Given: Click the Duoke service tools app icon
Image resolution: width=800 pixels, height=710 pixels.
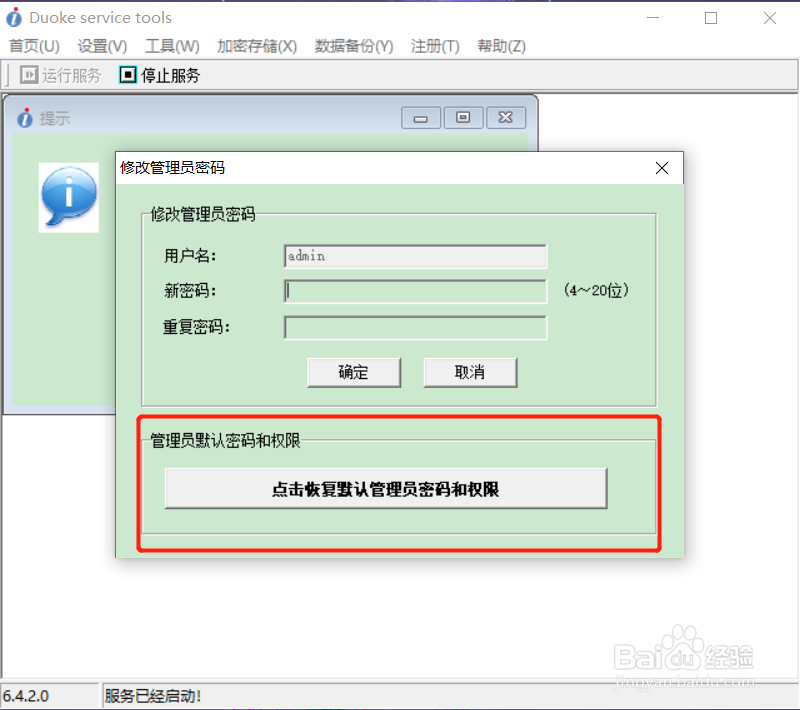Looking at the screenshot, I should tap(14, 17).
